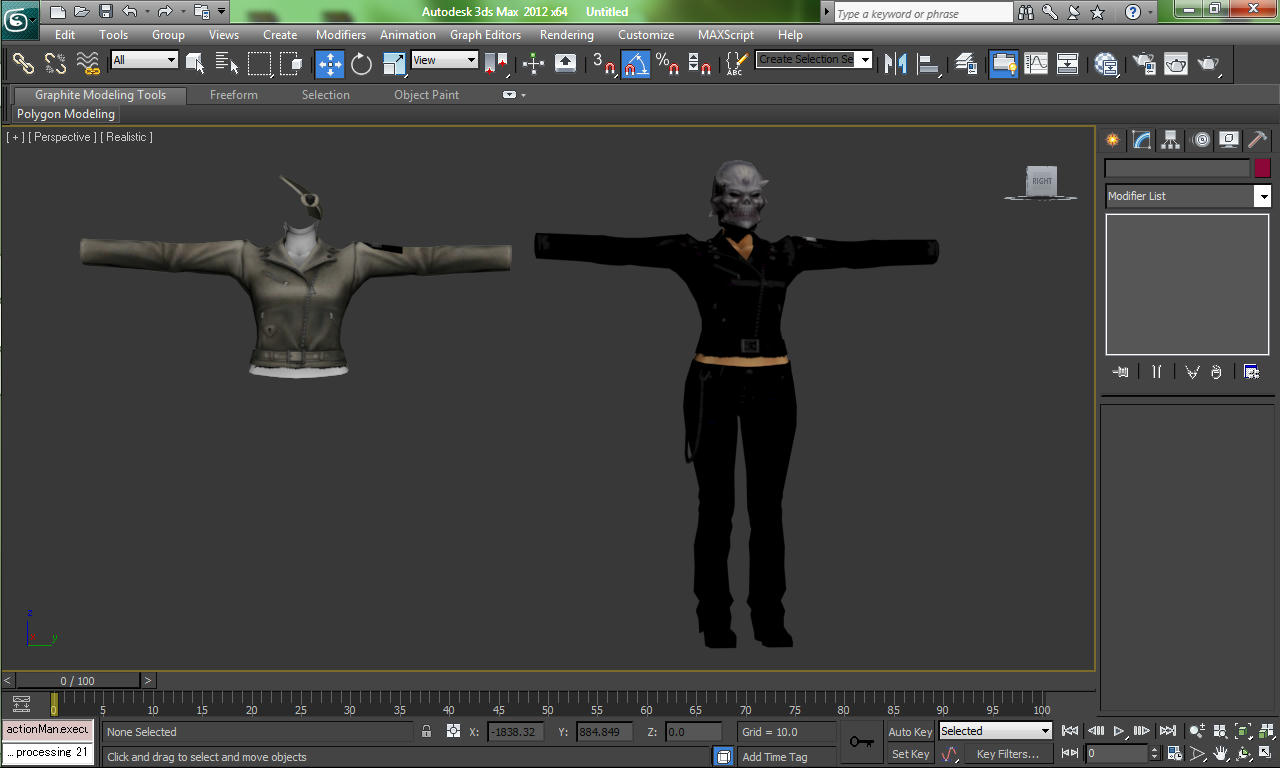Open the Material Editor icon
This screenshot has width=1280, height=768.
point(1106,64)
